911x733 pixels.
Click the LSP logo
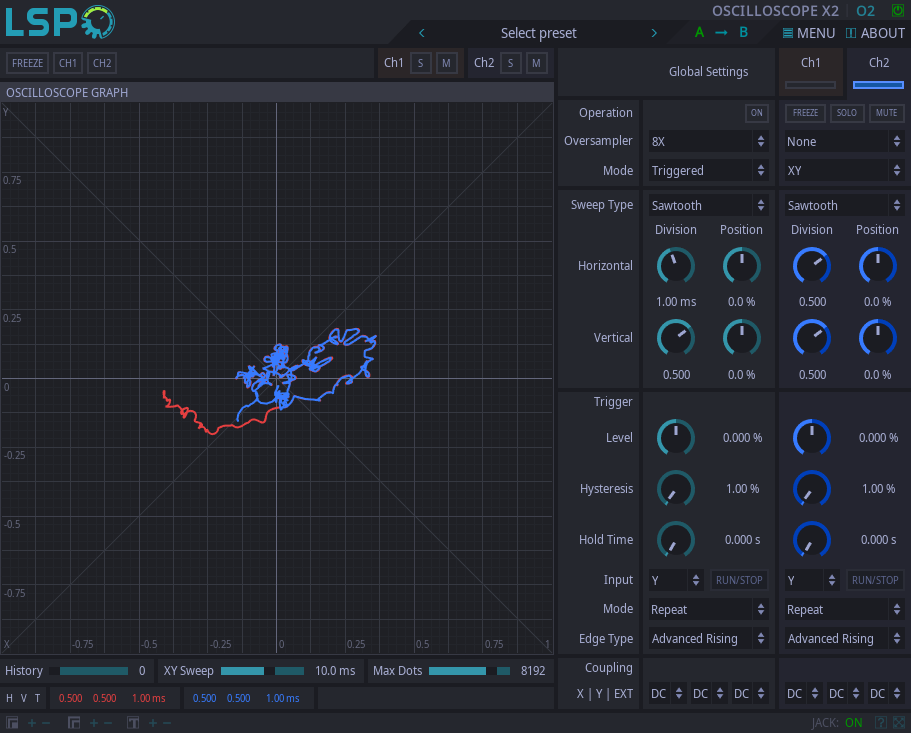pyautogui.click(x=60, y=22)
